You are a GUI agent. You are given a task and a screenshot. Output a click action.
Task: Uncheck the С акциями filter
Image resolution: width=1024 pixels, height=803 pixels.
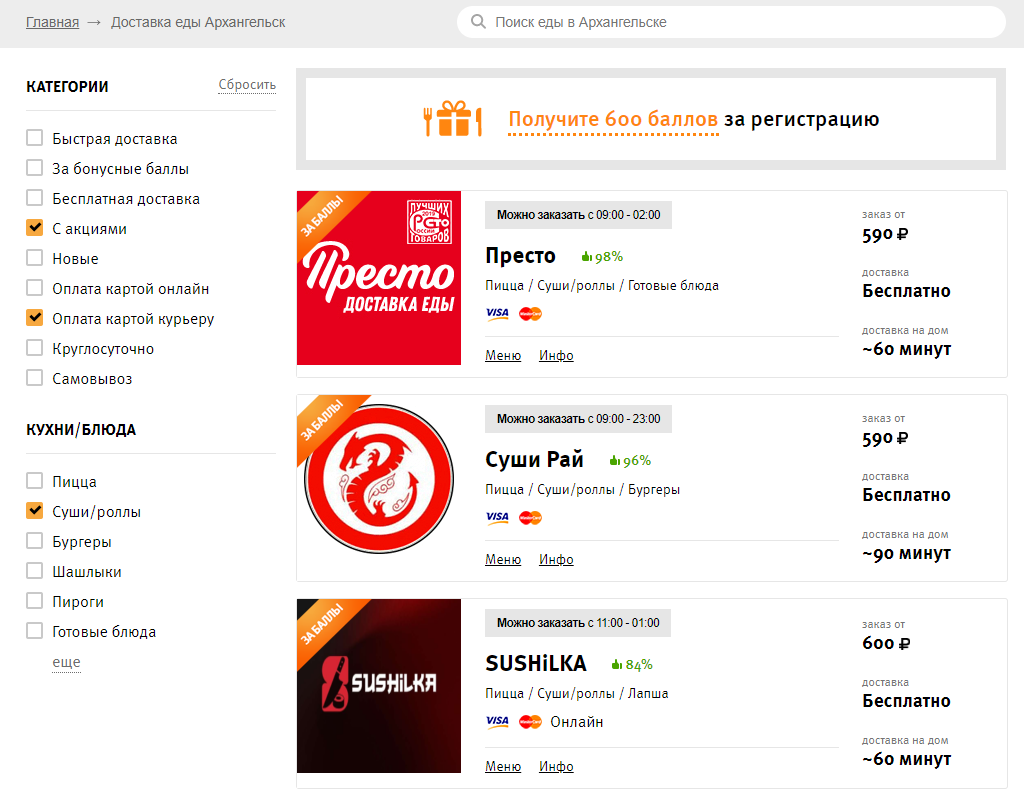coord(35,228)
